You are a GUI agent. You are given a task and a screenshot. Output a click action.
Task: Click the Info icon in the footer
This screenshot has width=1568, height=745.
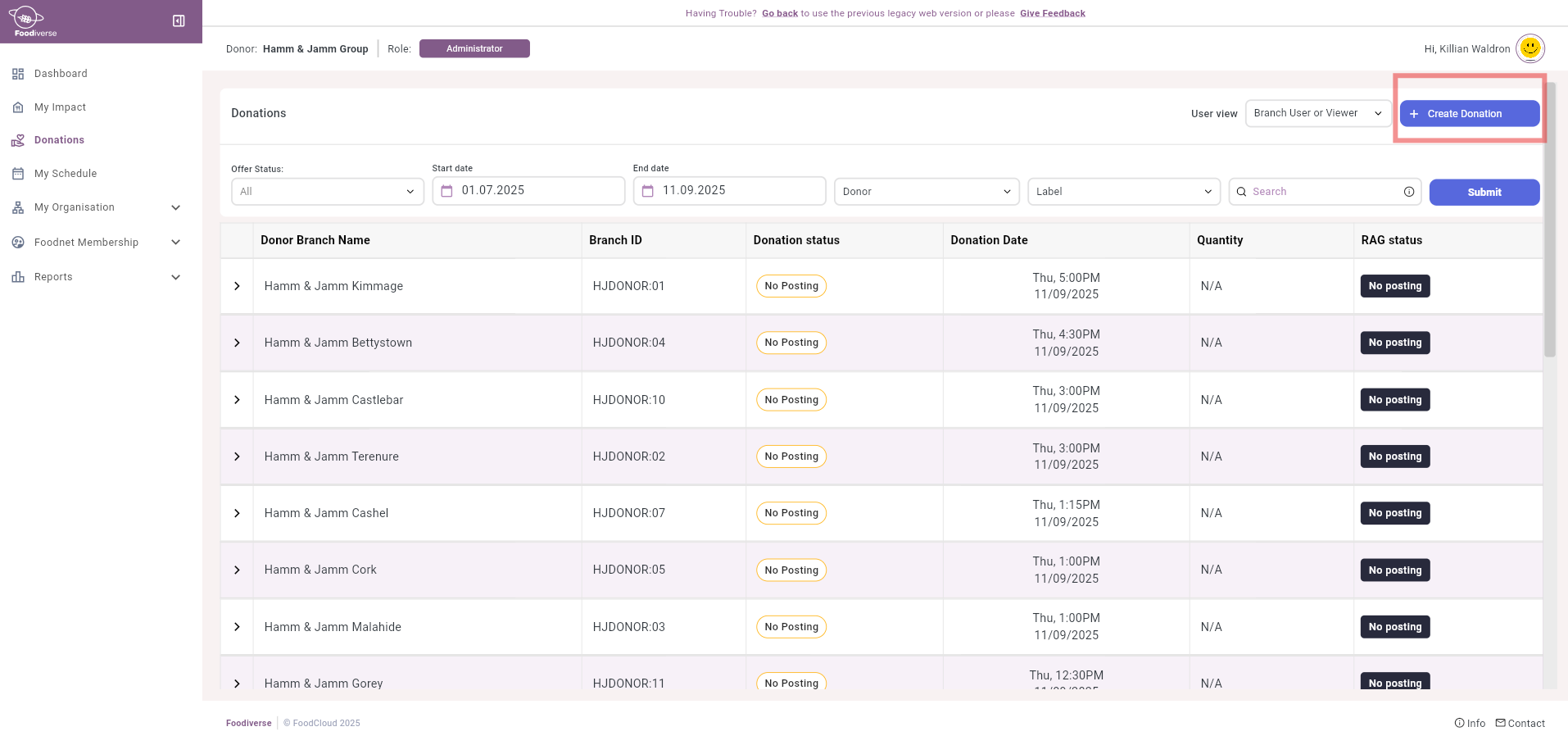tap(1459, 723)
